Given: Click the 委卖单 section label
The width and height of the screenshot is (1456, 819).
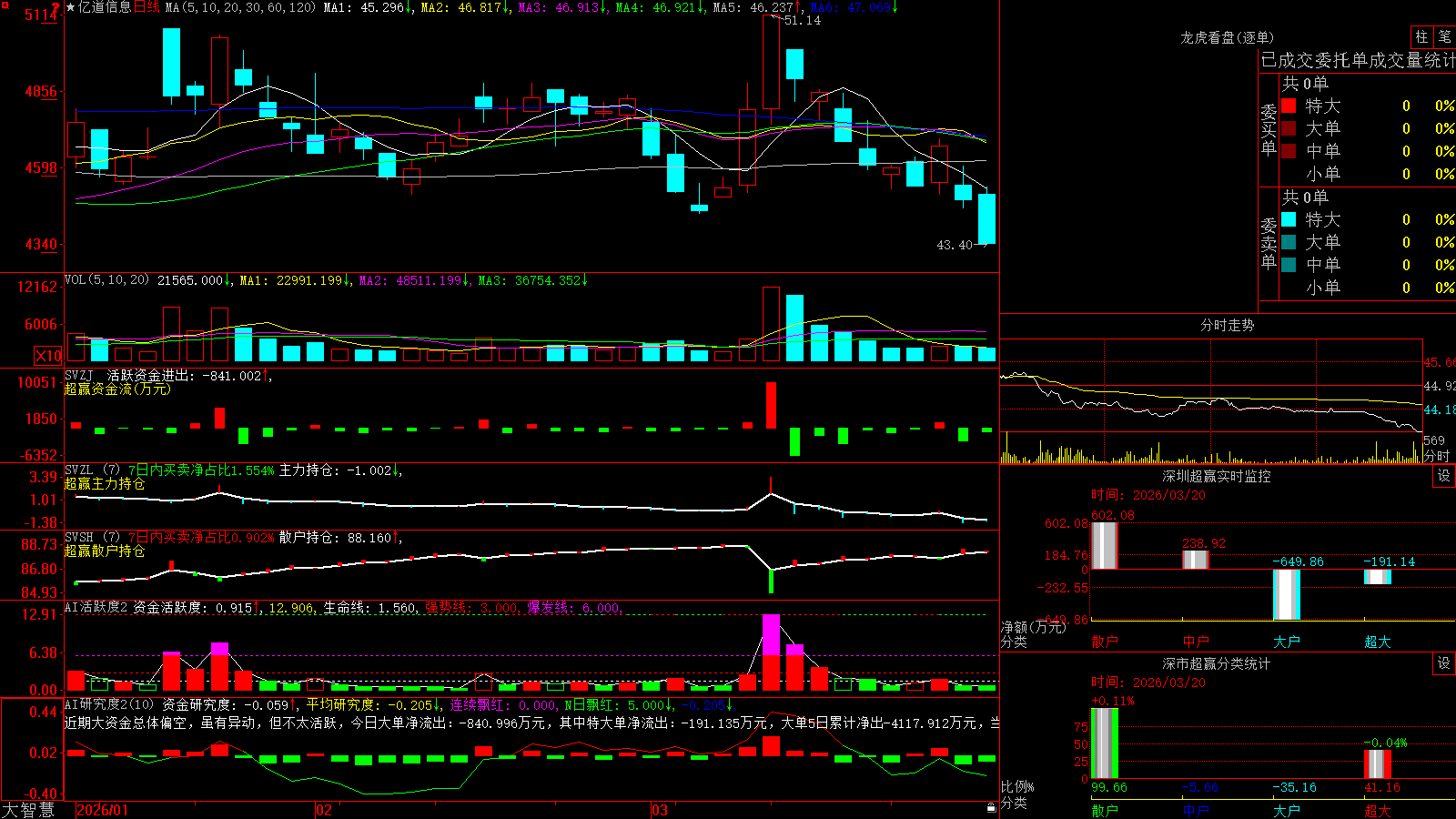Looking at the screenshot, I should coord(1269,243).
